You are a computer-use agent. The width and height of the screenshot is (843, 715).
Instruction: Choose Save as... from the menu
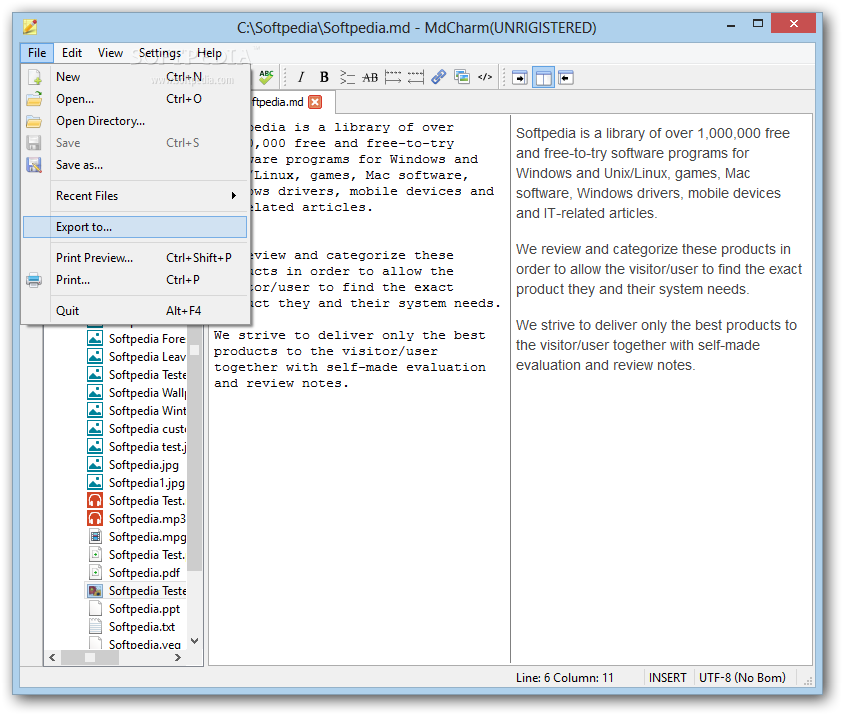(x=135, y=165)
